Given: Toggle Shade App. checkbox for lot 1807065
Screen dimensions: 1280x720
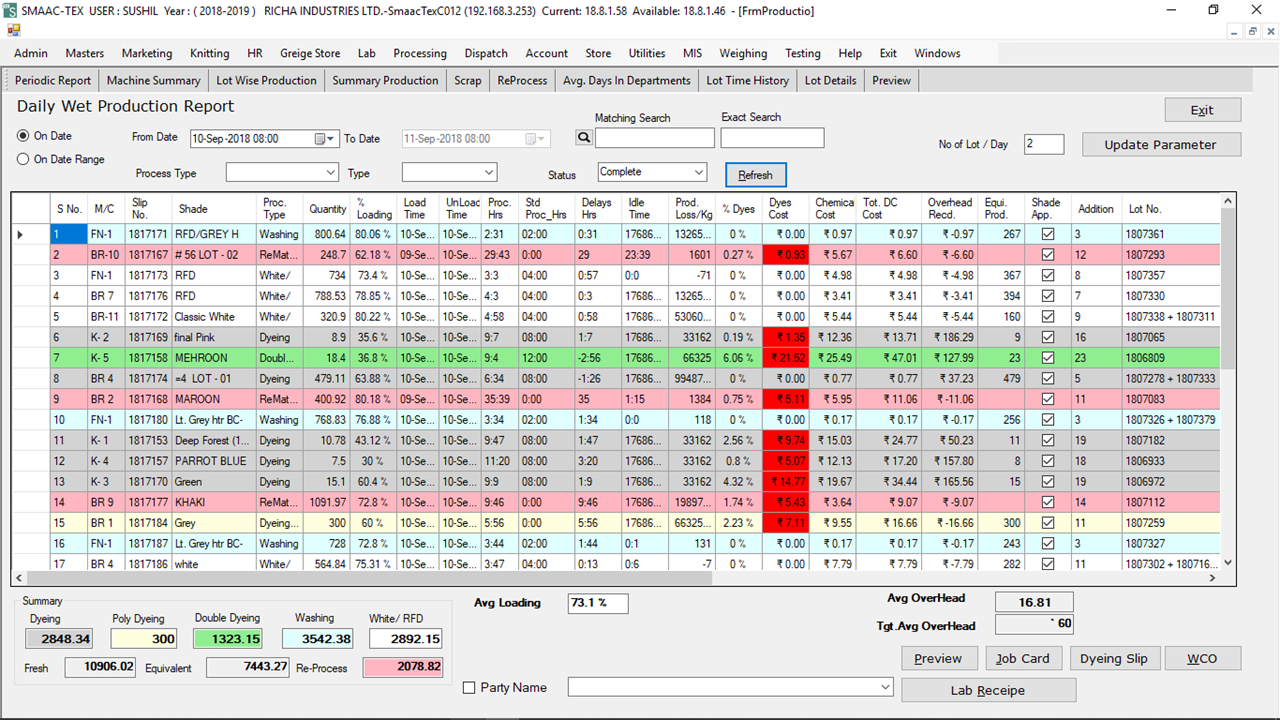Looking at the screenshot, I should coord(1047,337).
